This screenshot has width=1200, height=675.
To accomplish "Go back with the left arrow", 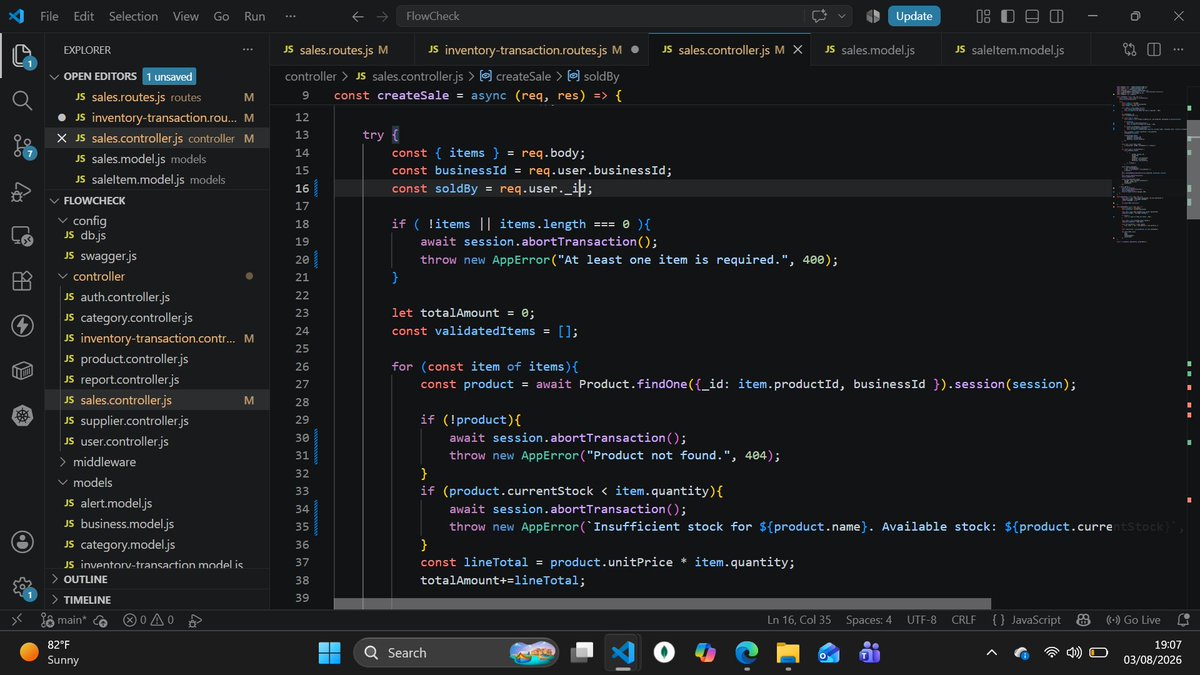I will tap(359, 16).
